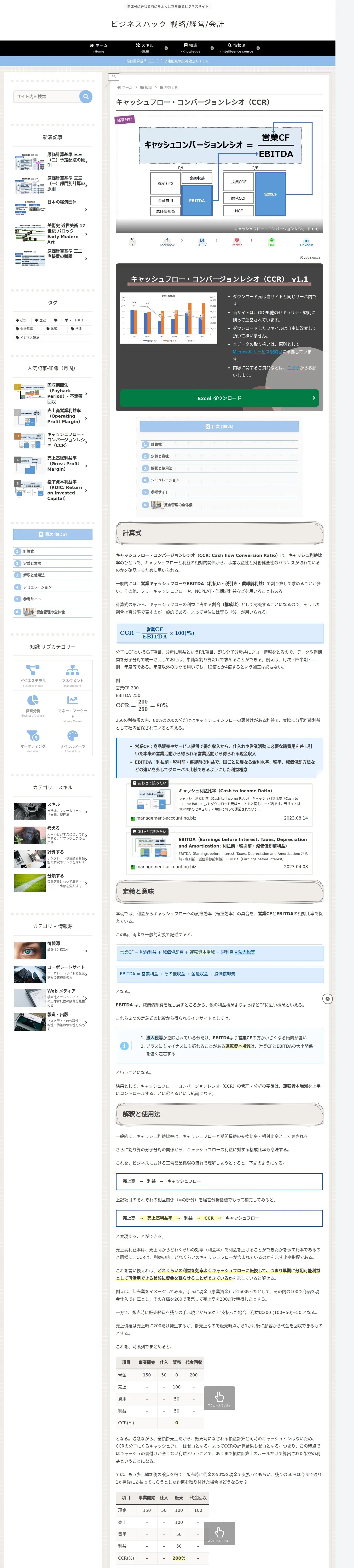
Task: Jump to 解釈と使用法 in sidebar contents
Action: coord(34,575)
